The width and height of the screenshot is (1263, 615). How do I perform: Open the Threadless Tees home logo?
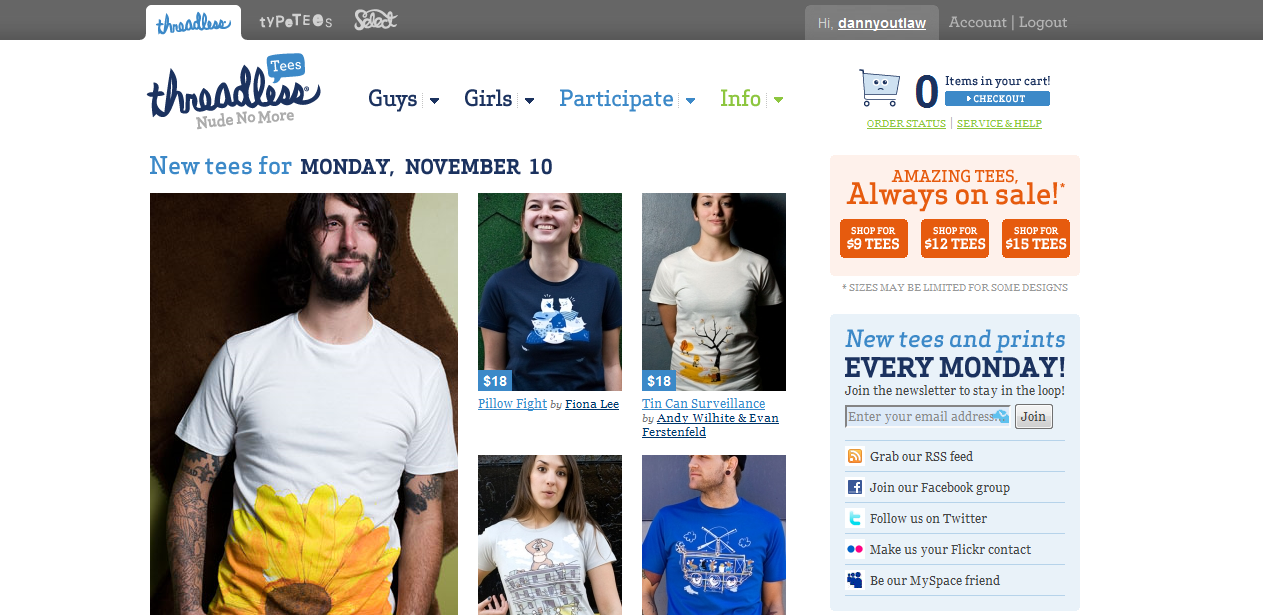234,91
